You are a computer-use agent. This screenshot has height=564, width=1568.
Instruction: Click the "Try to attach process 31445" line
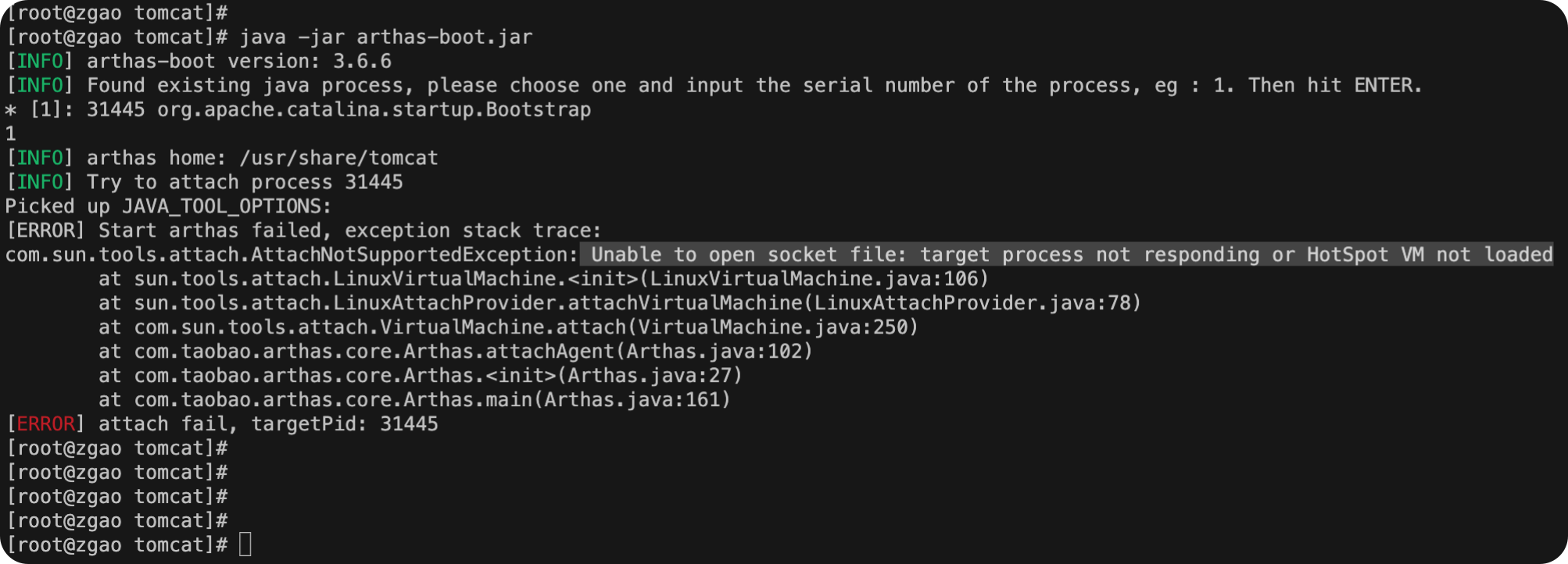coord(245,182)
